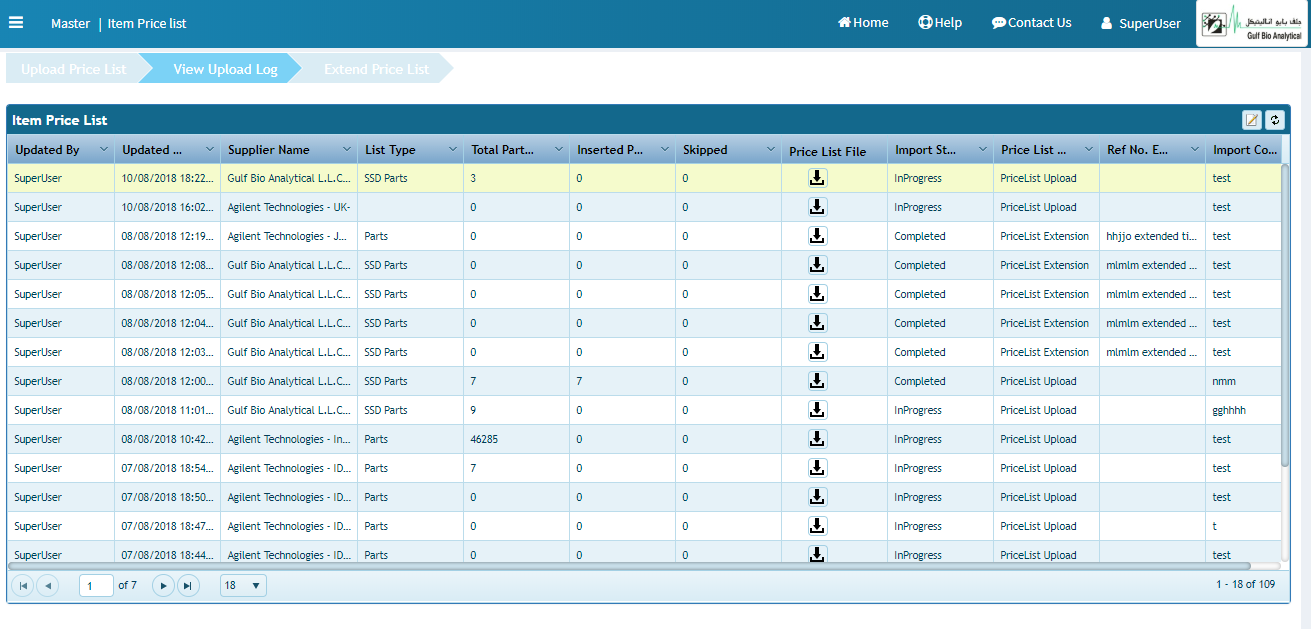Viewport: 1311px width, 629px height.
Task: Select 'Agilent Technologies - In...' supplier cell
Action: [x=289, y=439]
